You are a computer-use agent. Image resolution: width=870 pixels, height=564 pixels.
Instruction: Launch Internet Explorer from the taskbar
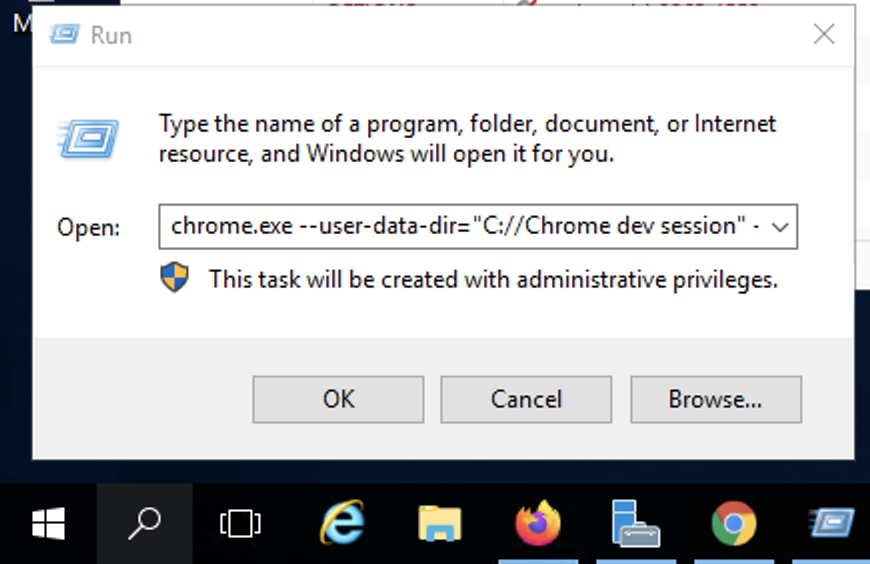point(341,524)
